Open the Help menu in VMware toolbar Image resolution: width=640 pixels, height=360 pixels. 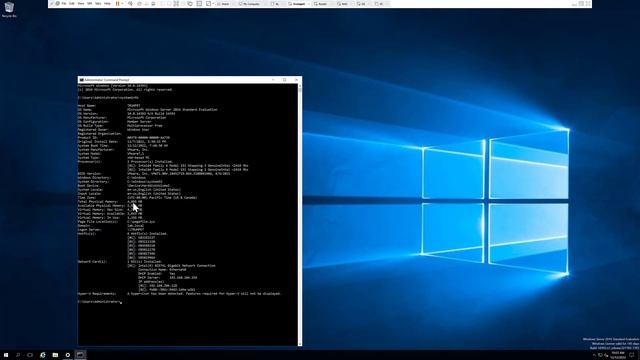click(107, 4)
